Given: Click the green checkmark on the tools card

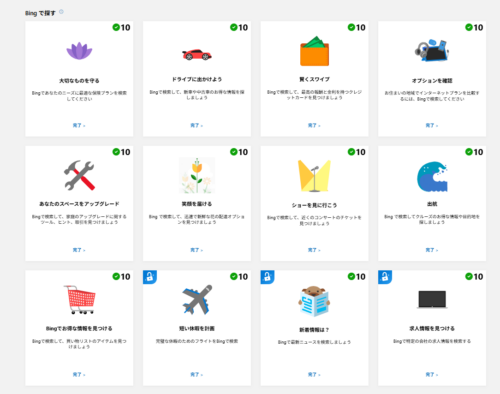Looking at the screenshot, I should tap(116, 152).
